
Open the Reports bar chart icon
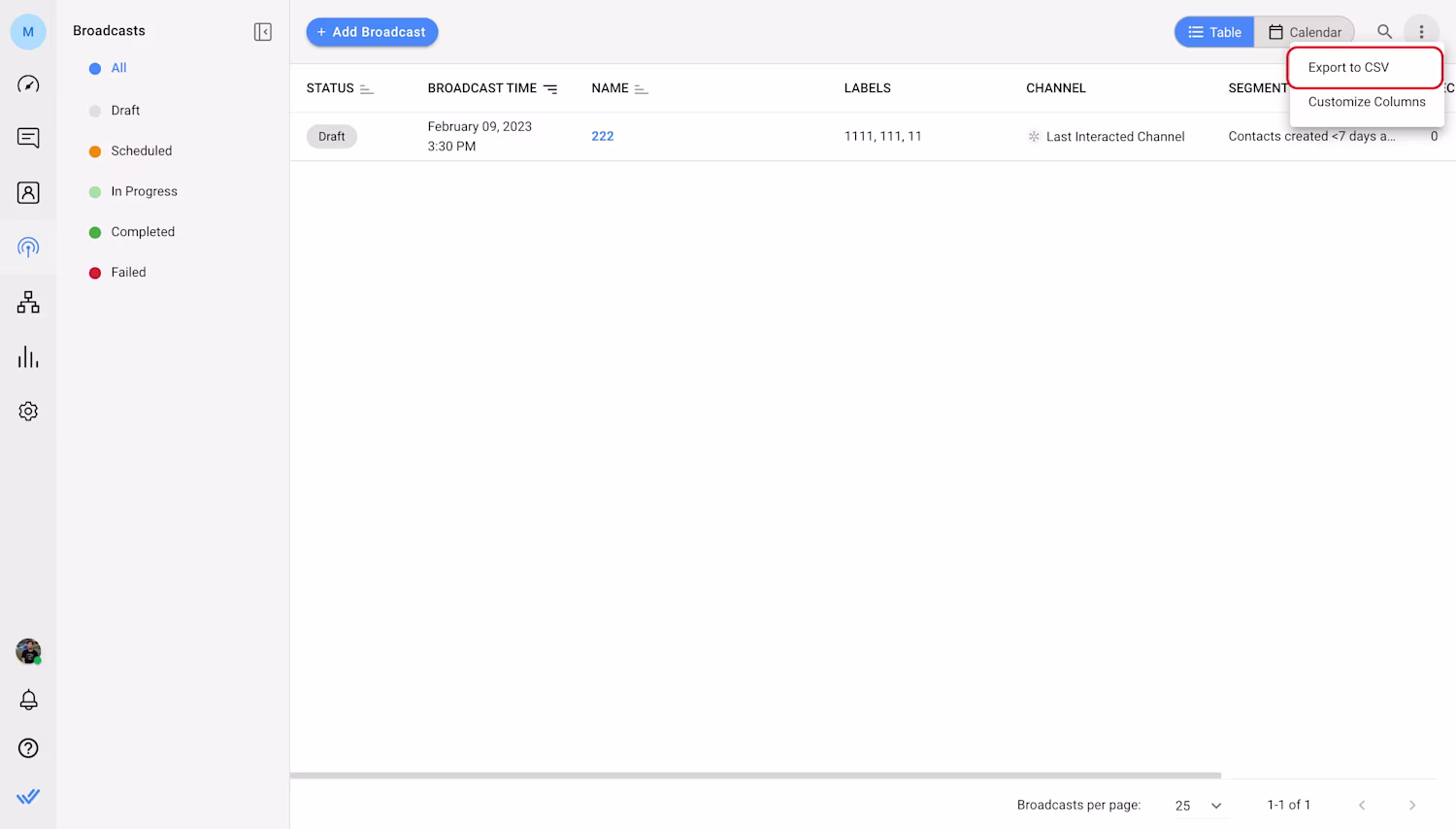tap(28, 357)
